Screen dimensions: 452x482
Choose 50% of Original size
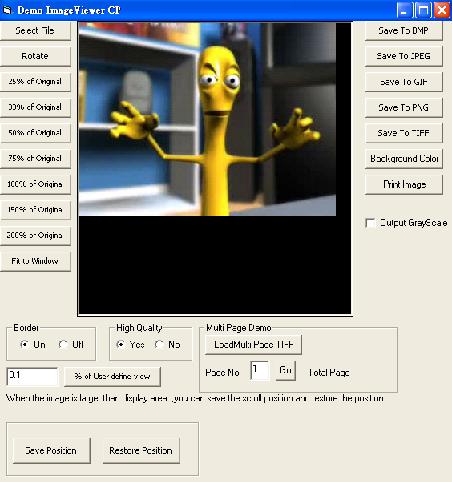35,133
